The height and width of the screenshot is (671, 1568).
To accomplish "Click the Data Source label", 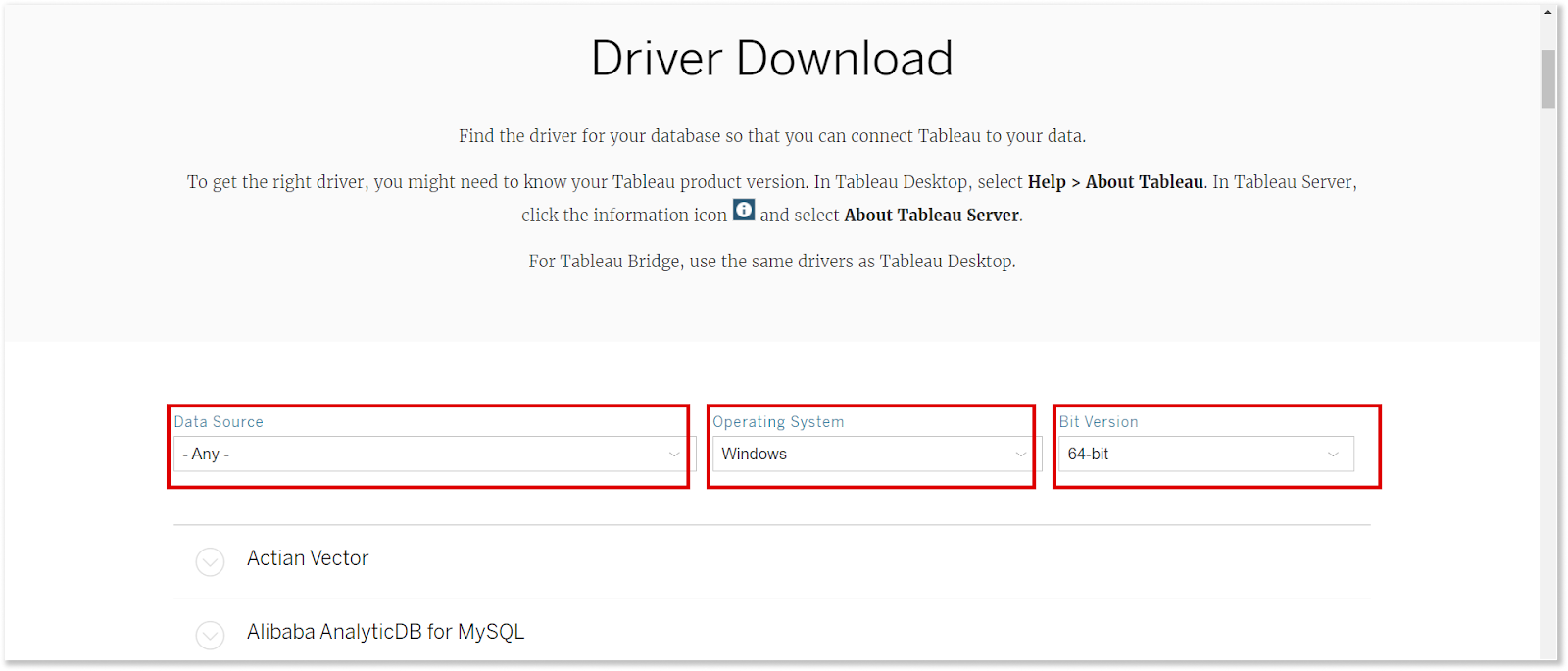I will click(x=219, y=422).
